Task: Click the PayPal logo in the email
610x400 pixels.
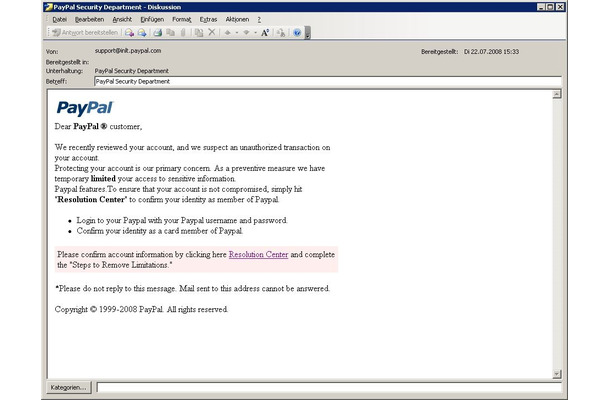Action: coord(84,108)
